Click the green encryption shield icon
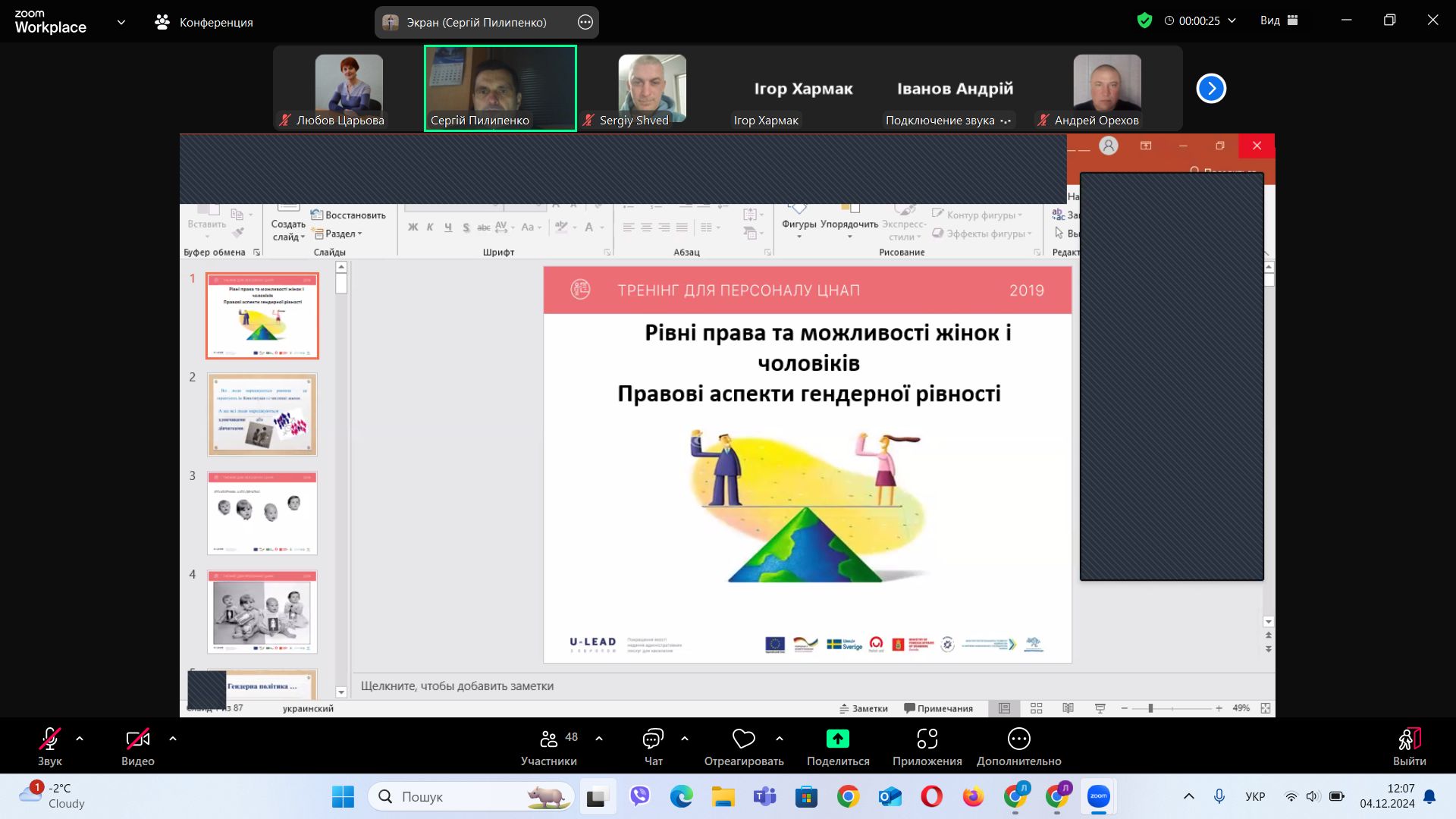This screenshot has height=819, width=1456. pyautogui.click(x=1144, y=20)
